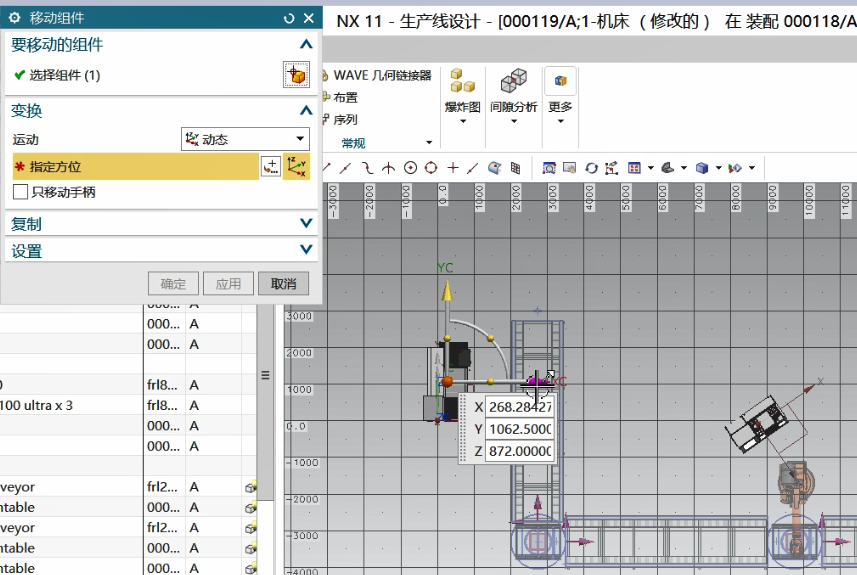Toggle the bounded grid point snap icon

point(515,168)
